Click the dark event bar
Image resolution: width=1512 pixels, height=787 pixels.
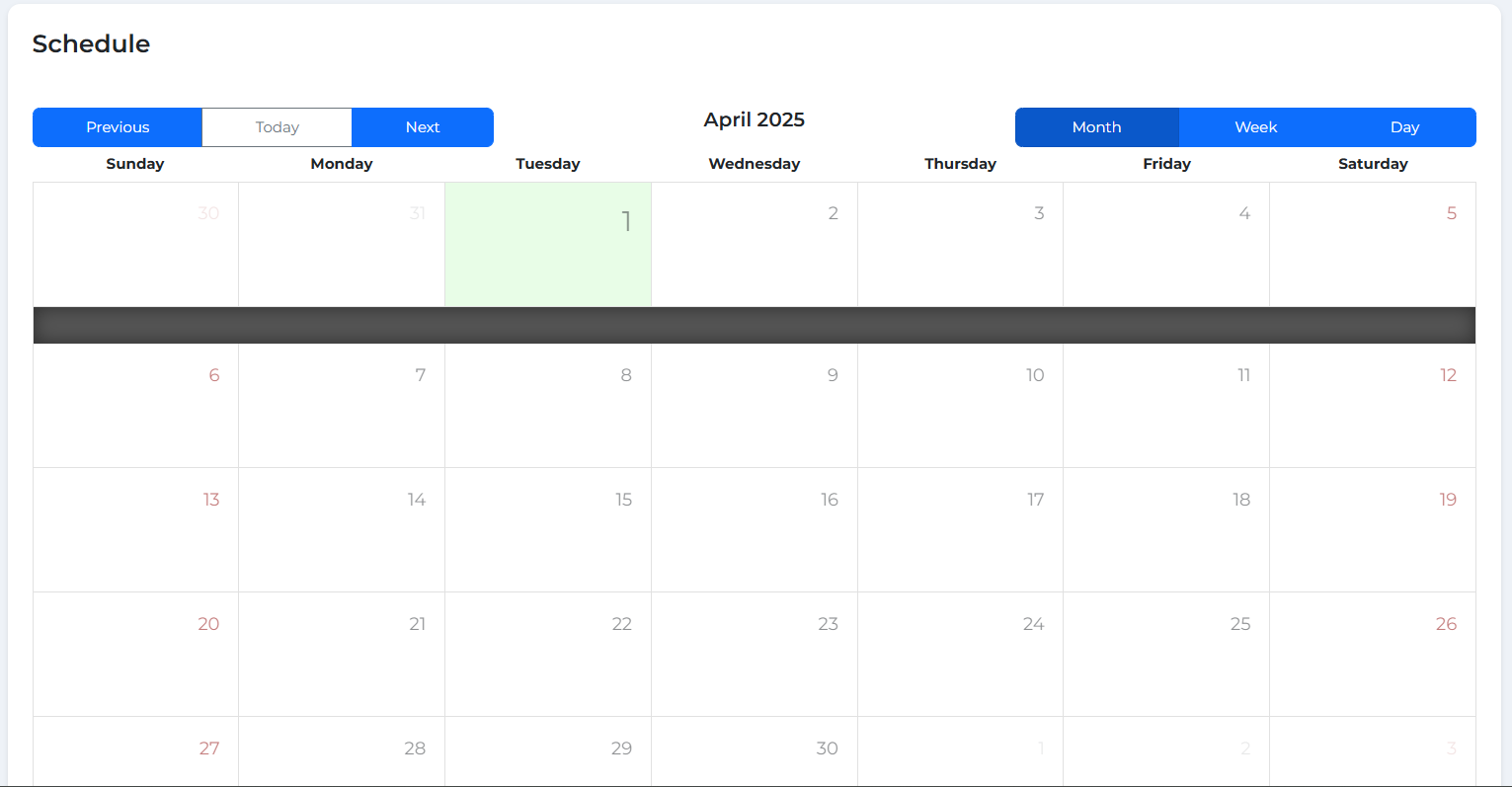[755, 325]
